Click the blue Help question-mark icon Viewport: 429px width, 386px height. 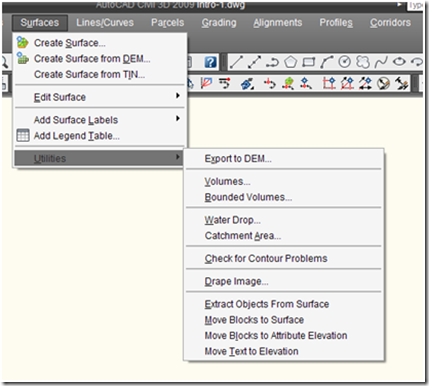[x=210, y=62]
